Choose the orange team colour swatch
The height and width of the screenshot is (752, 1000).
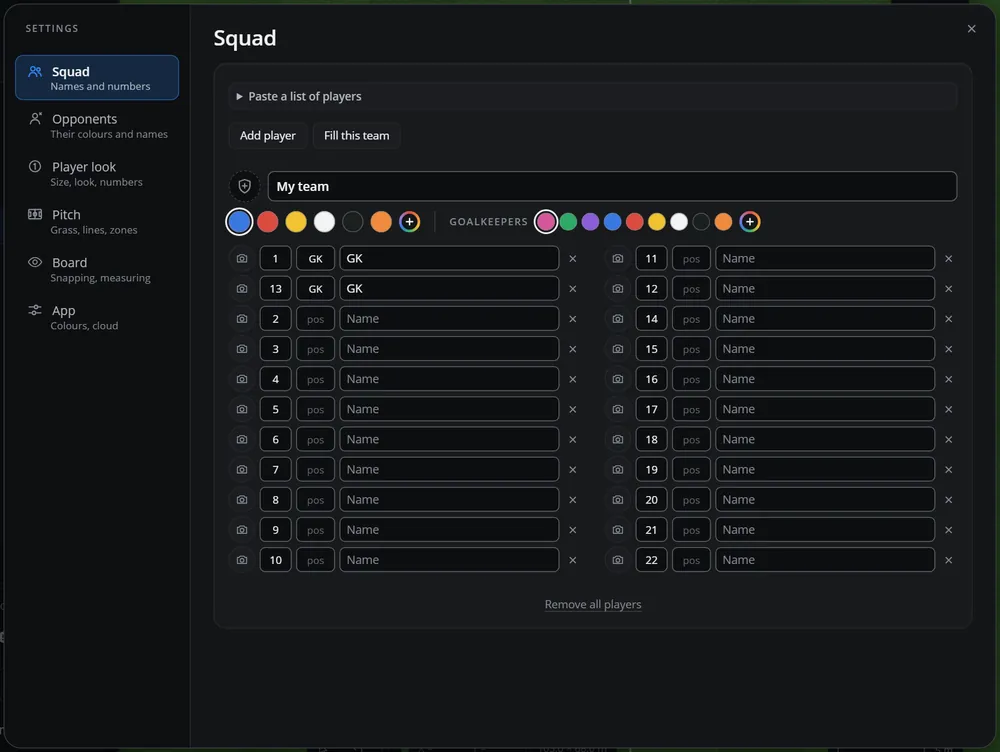[381, 222]
